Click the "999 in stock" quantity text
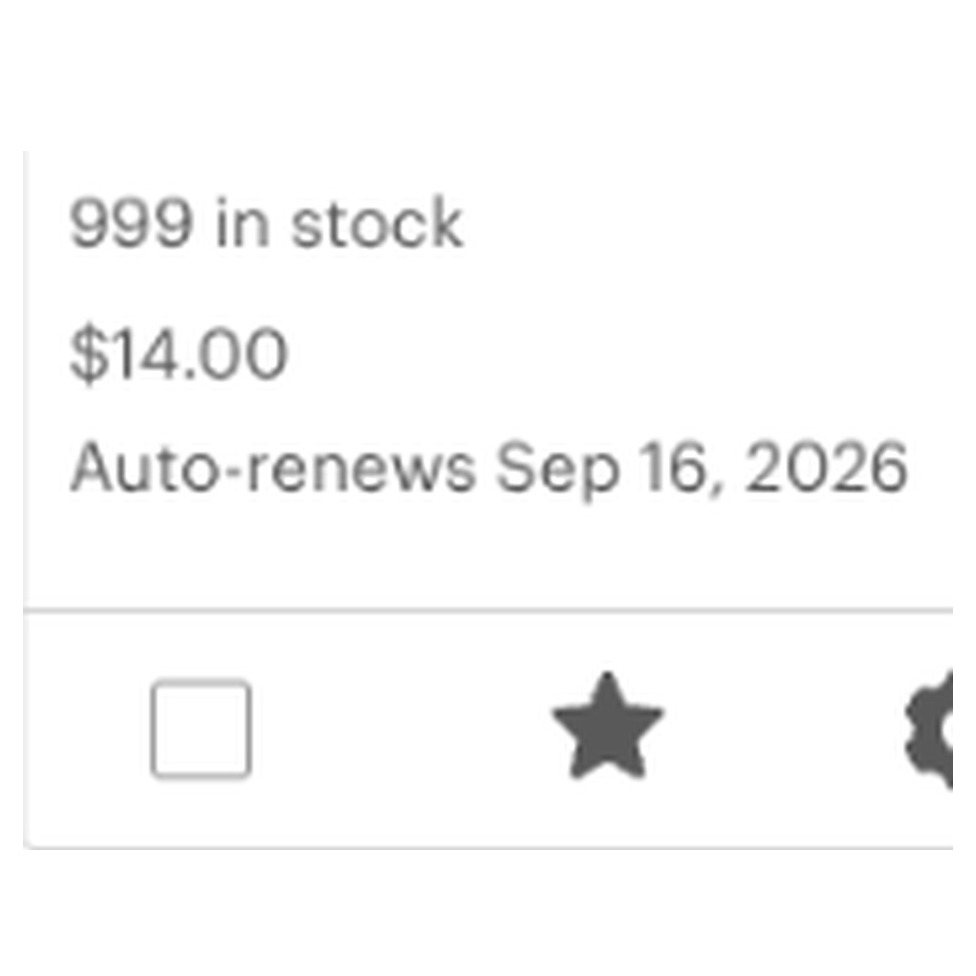Screen dimensions: 976x976 [266, 223]
